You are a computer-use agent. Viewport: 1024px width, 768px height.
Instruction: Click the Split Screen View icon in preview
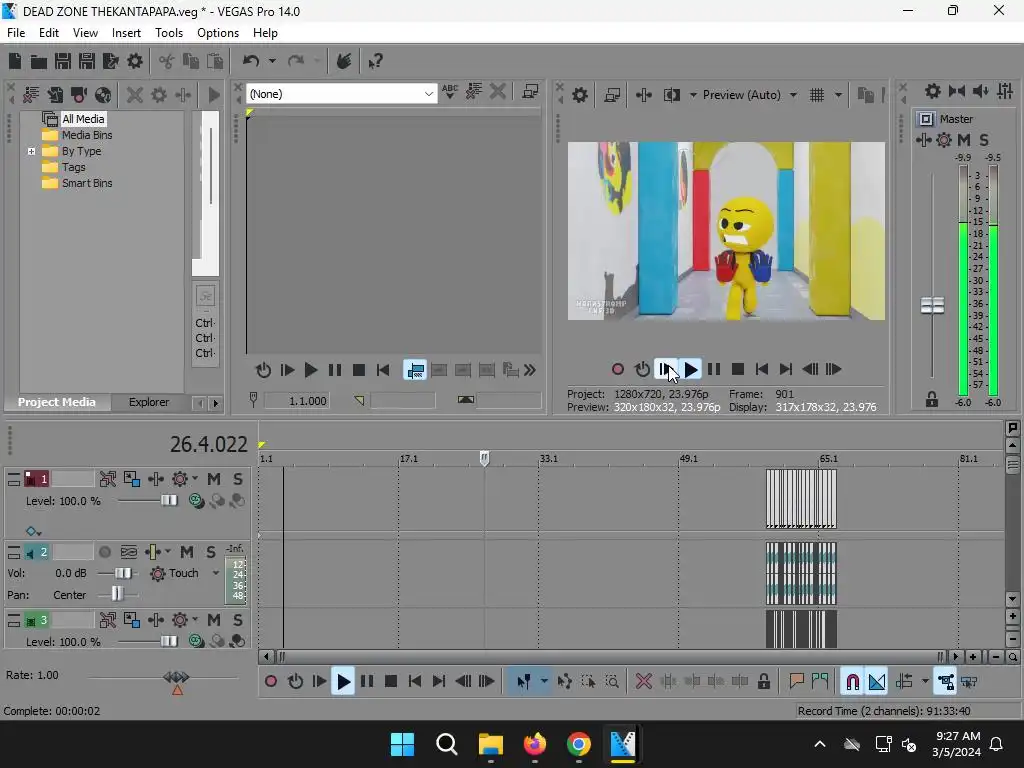671,95
